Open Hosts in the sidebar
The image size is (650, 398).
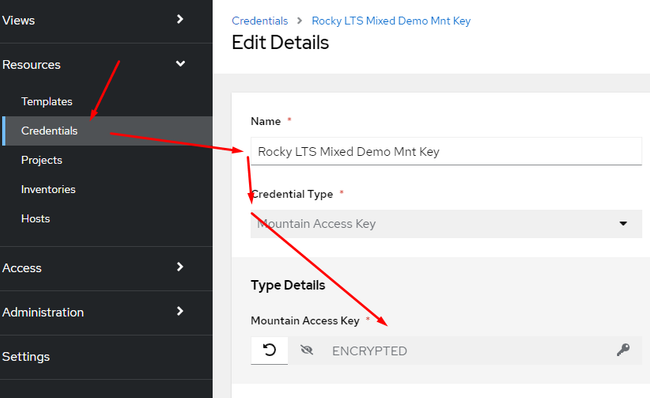point(35,219)
